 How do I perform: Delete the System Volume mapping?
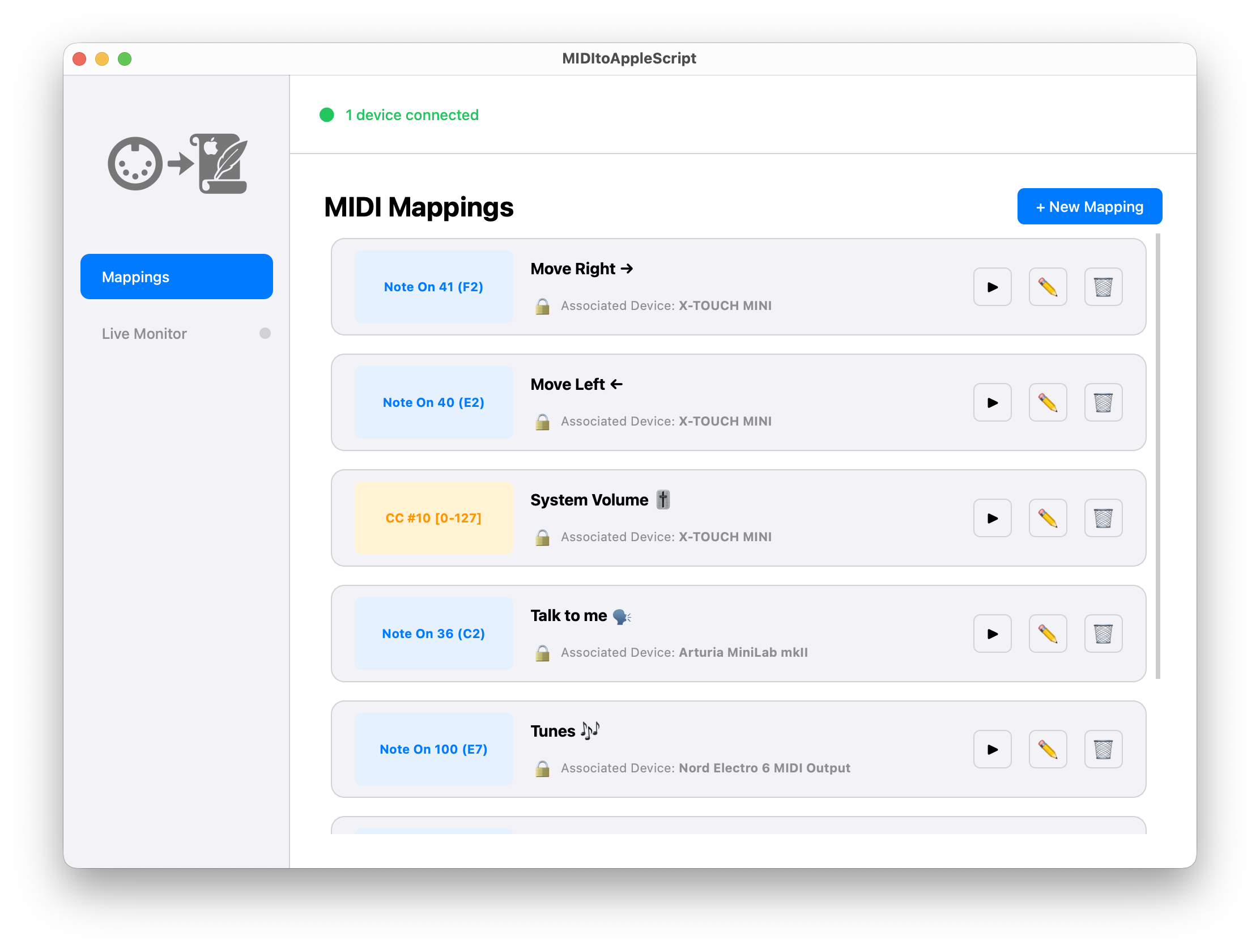point(1104,518)
